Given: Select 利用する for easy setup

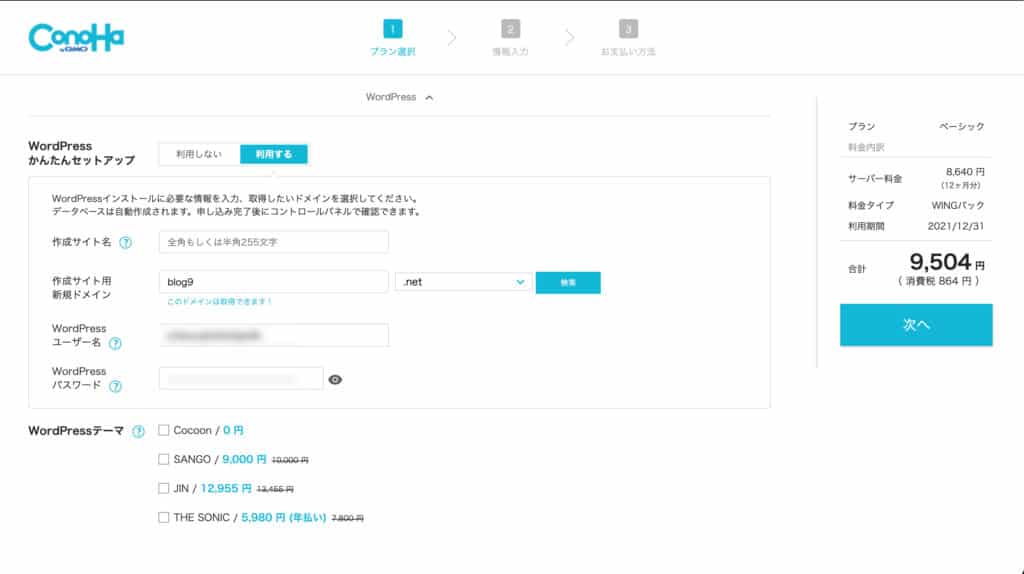Looking at the screenshot, I should [274, 154].
